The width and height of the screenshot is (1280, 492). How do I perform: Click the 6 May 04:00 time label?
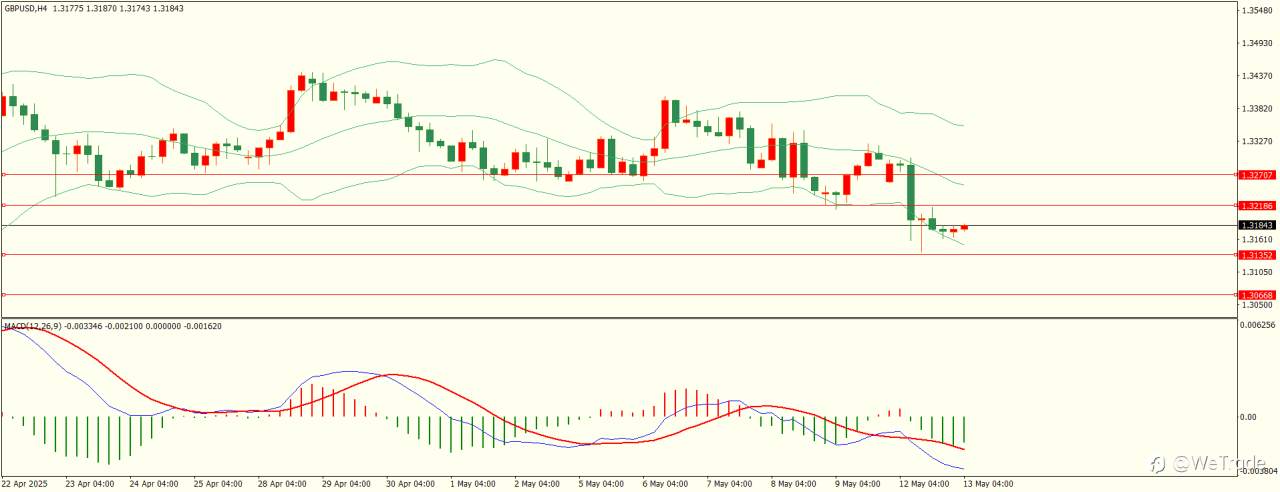point(664,483)
